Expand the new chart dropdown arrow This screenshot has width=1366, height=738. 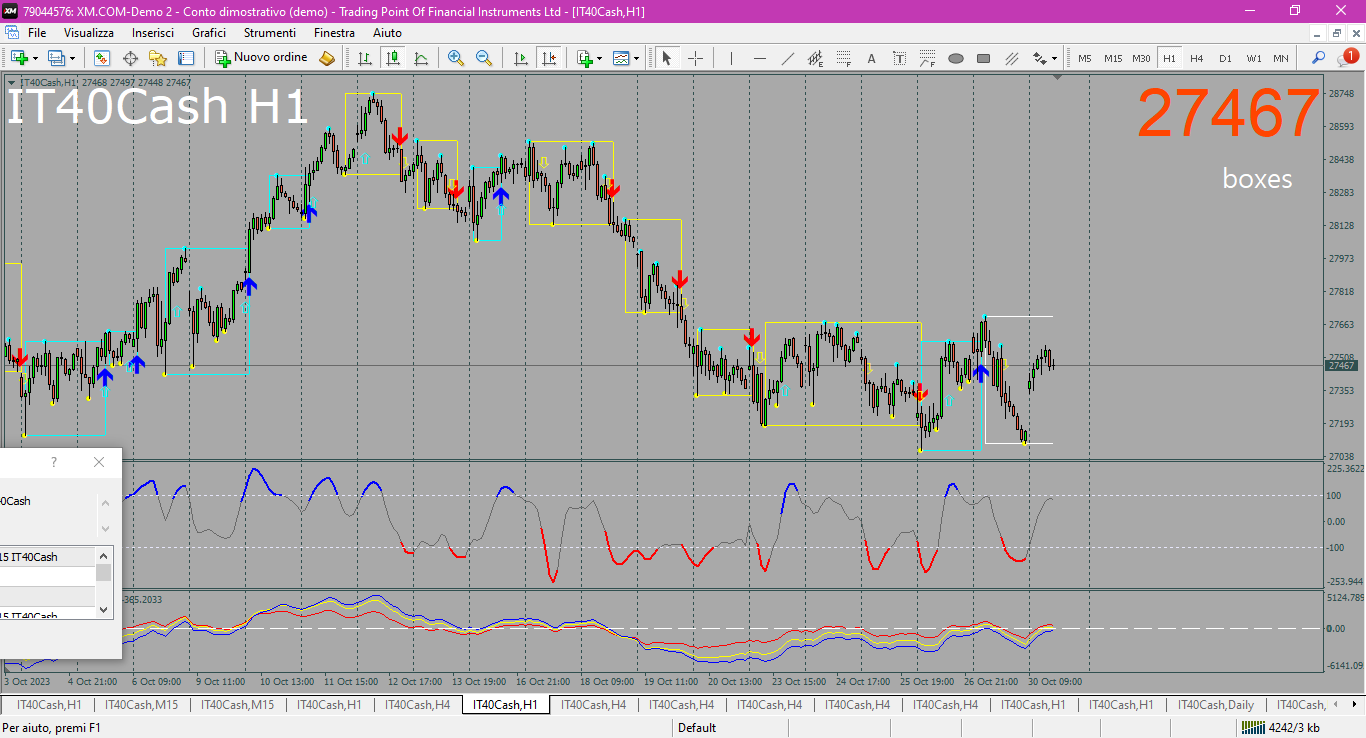coord(34,58)
